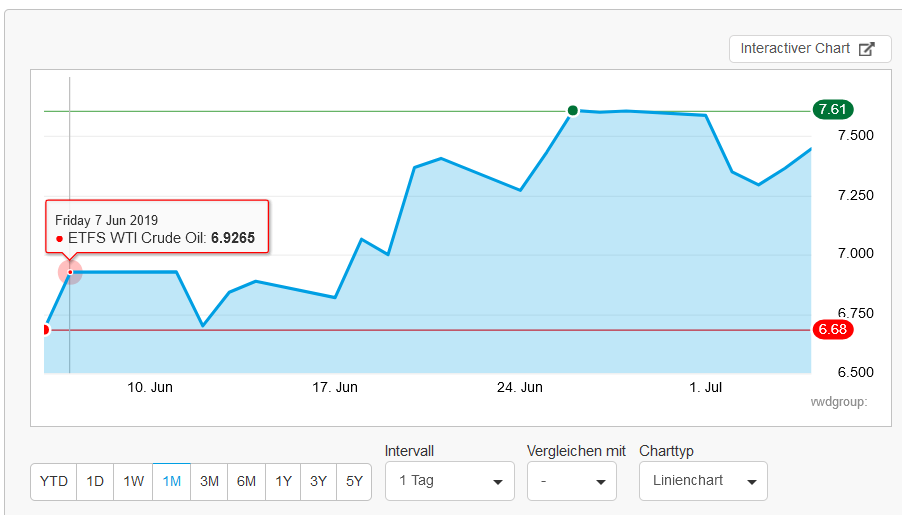902x515 pixels.
Task: Open the Charttyp Linienchart dropdown
Action: [x=703, y=481]
